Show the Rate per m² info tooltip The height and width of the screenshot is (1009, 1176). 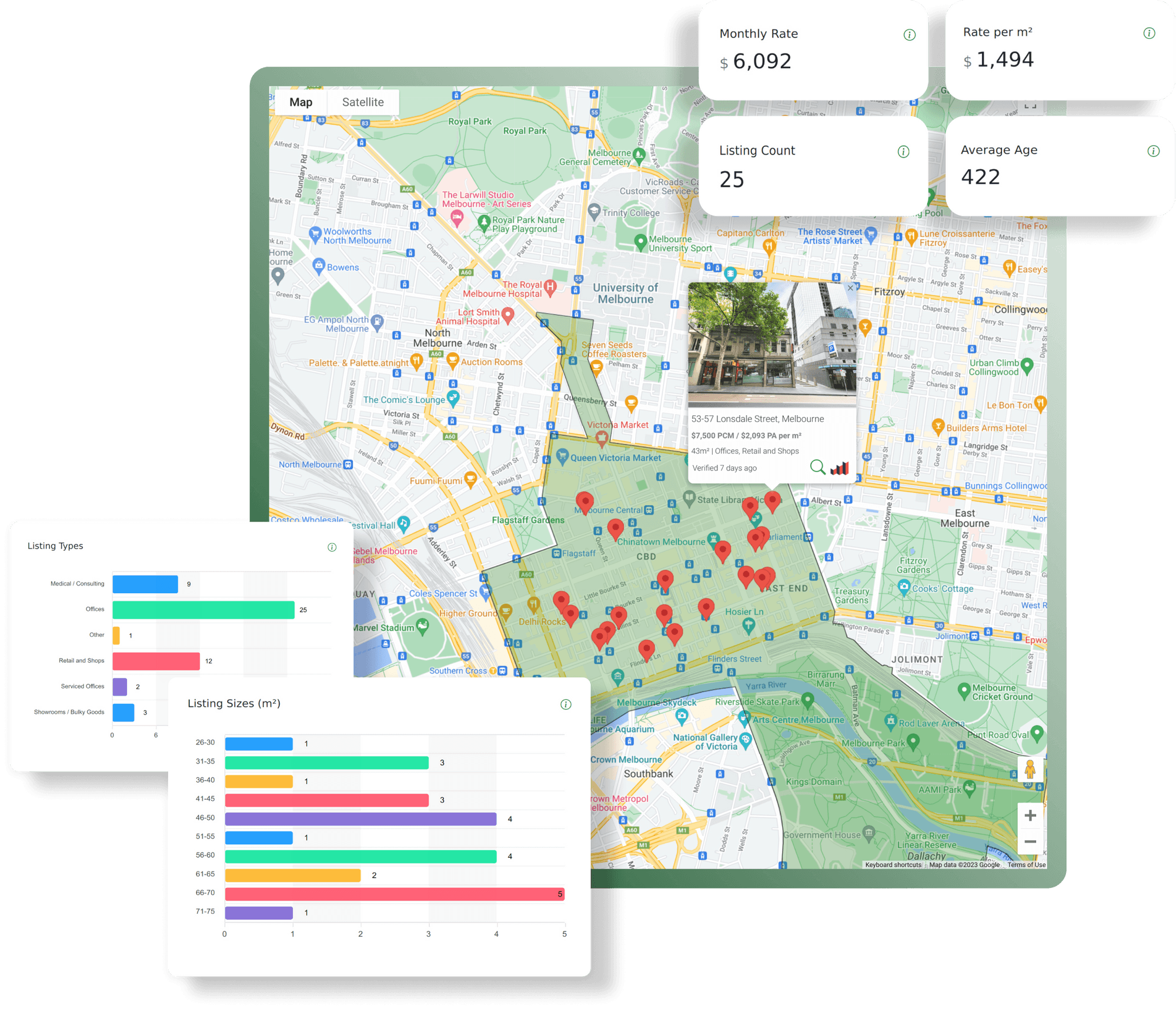[x=1149, y=33]
